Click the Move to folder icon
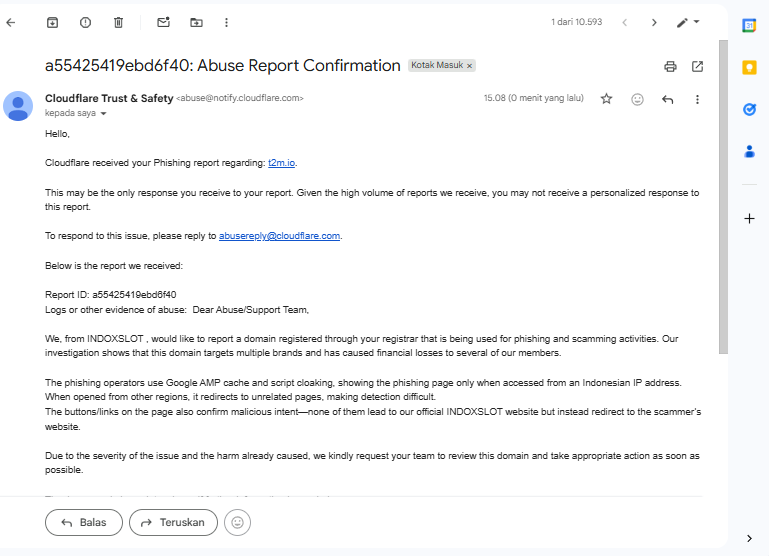The height and width of the screenshot is (556, 769). [x=196, y=22]
